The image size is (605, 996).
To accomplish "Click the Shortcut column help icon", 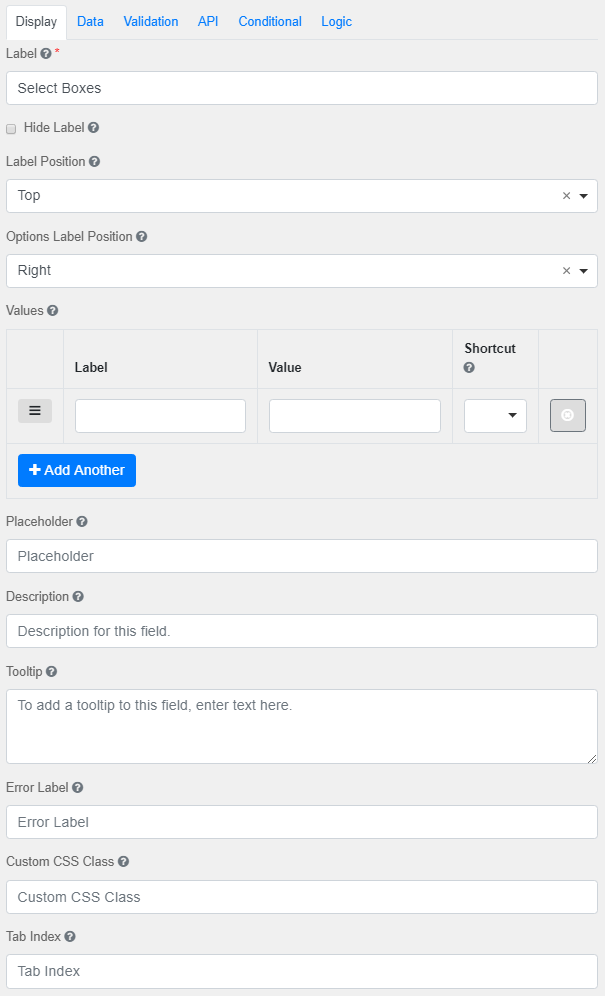I will pos(469,369).
